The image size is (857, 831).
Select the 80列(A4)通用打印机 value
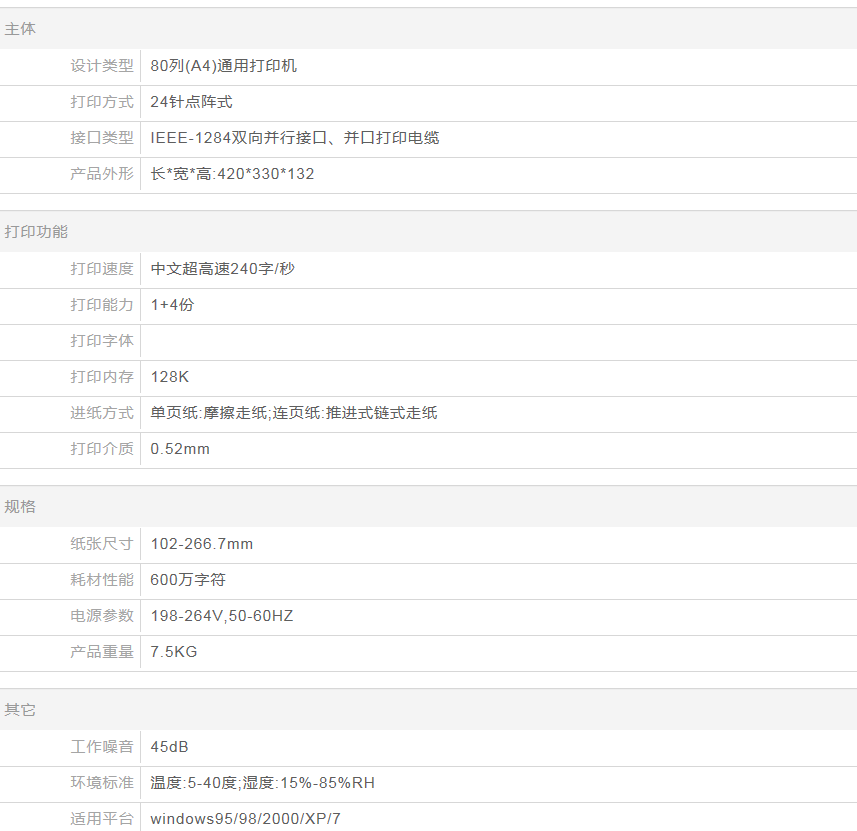click(223, 66)
